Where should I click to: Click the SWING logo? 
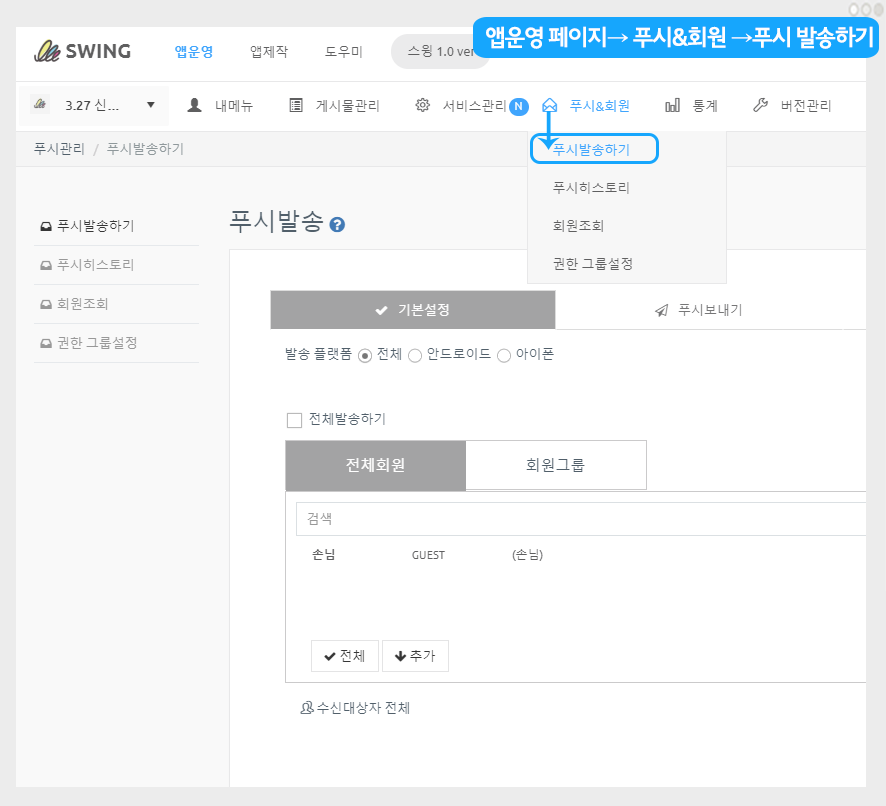82,51
